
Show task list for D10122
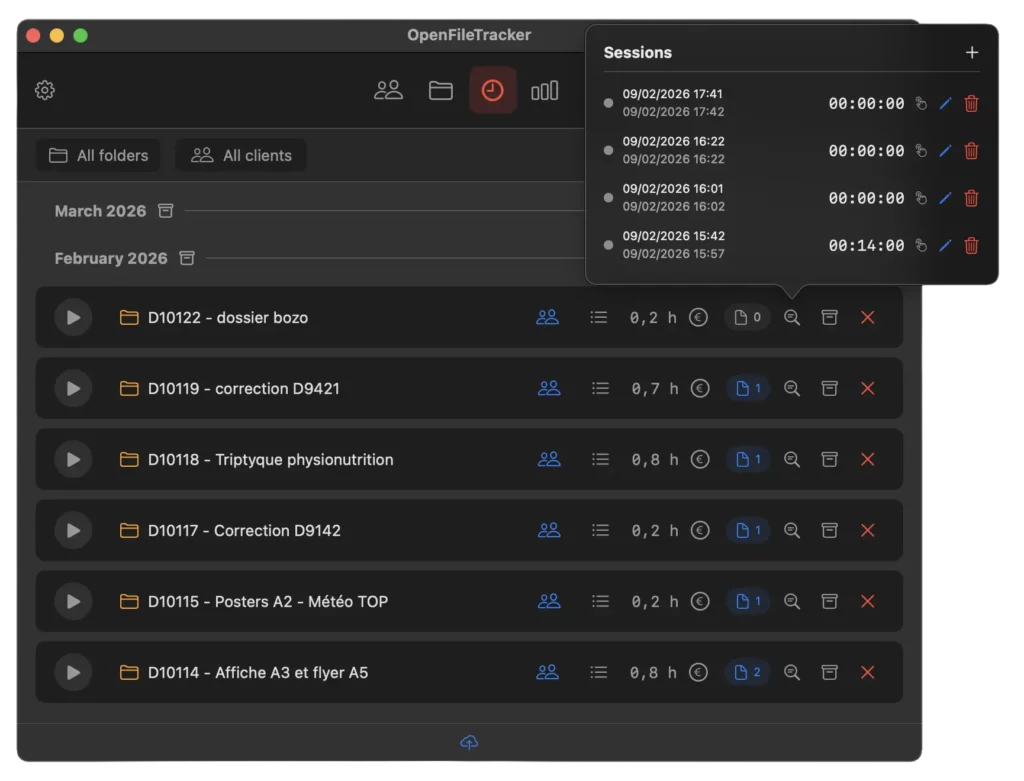point(599,317)
